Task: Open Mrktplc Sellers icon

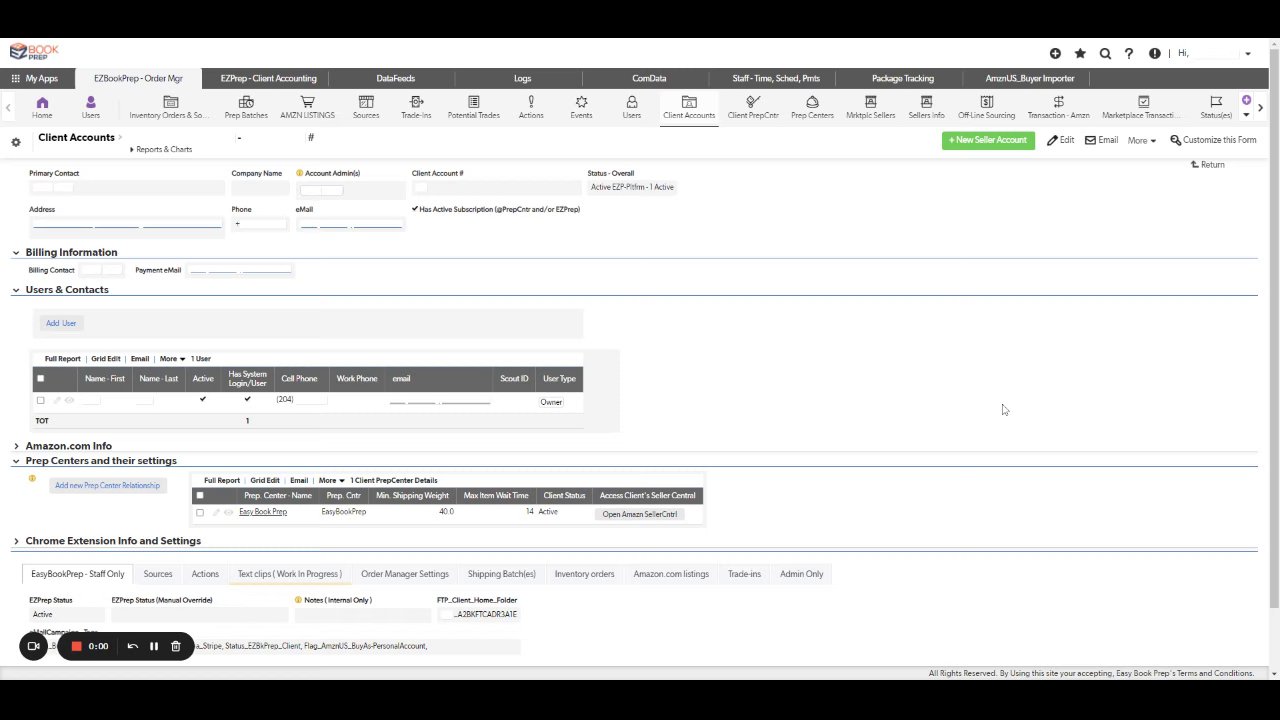Action: [x=870, y=107]
